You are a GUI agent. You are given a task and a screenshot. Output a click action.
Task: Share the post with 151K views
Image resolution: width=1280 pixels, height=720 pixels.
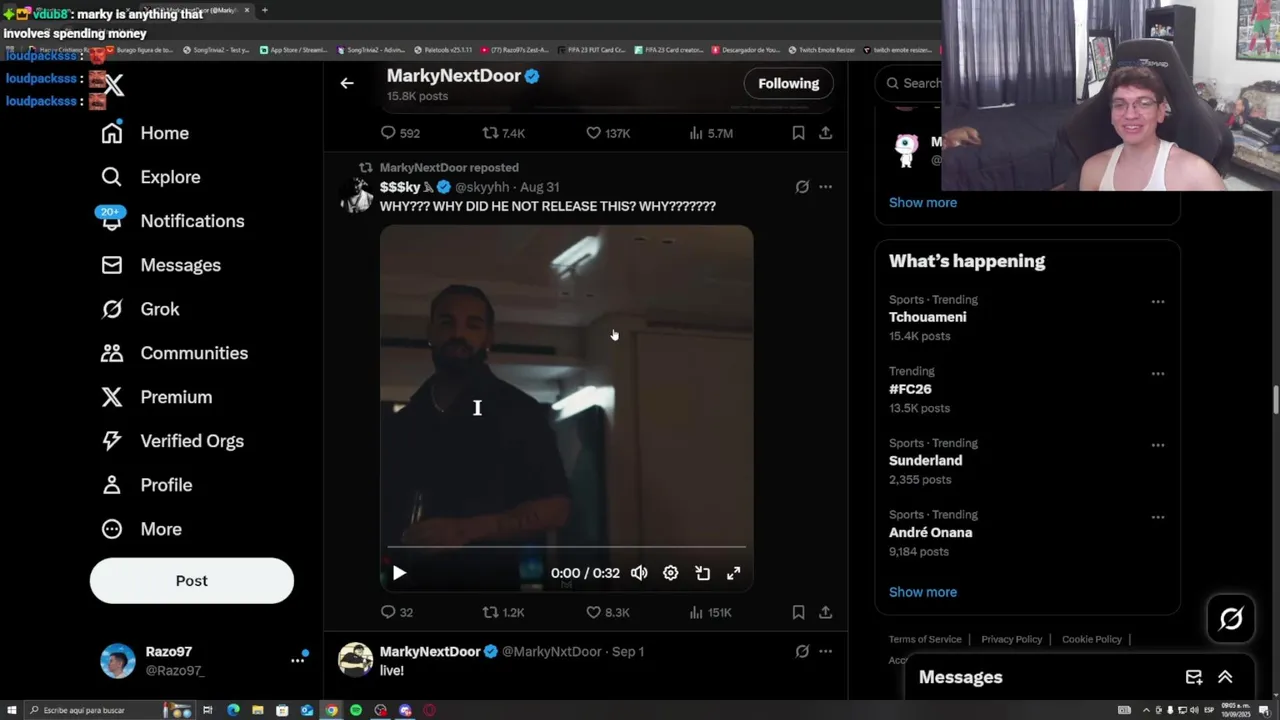[825, 612]
